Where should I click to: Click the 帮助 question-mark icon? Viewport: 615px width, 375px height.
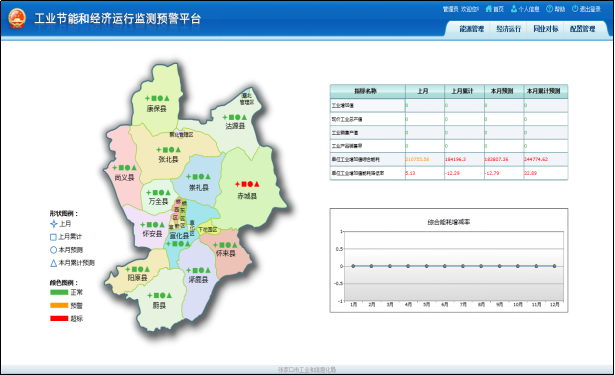549,9
